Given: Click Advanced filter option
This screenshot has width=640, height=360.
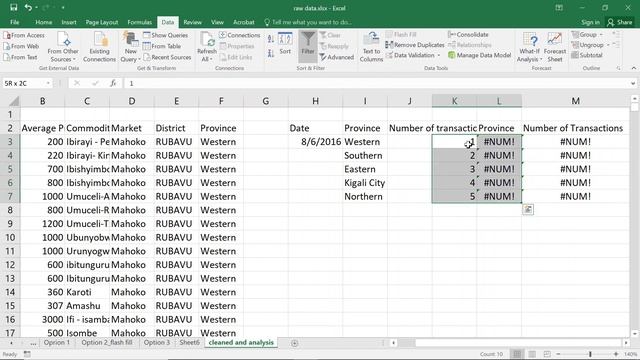Looking at the screenshot, I should (337, 58).
